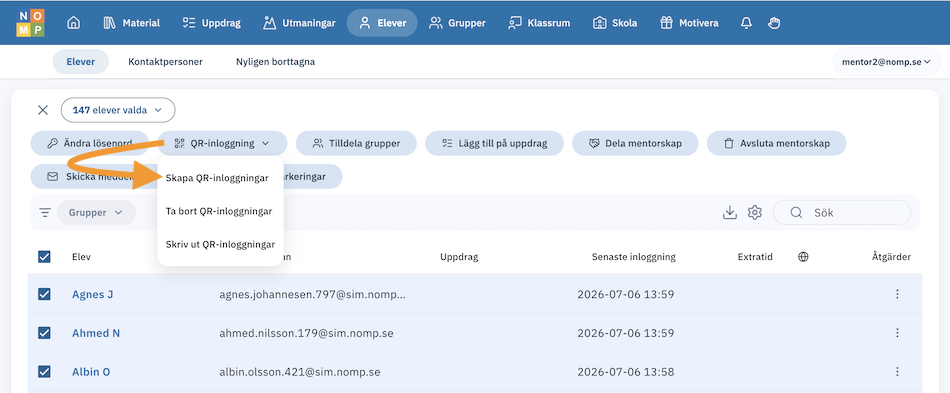Open notifications bell
Viewport: 950px width, 393px height.
click(746, 23)
